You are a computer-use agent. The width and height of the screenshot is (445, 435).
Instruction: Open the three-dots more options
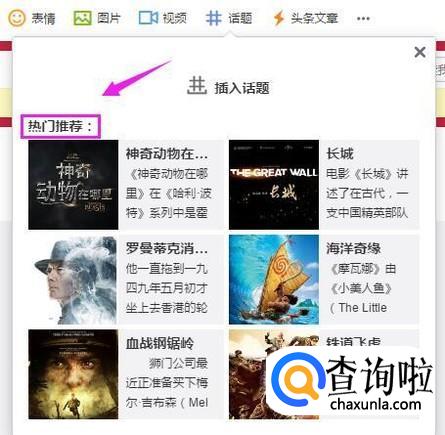[363, 18]
